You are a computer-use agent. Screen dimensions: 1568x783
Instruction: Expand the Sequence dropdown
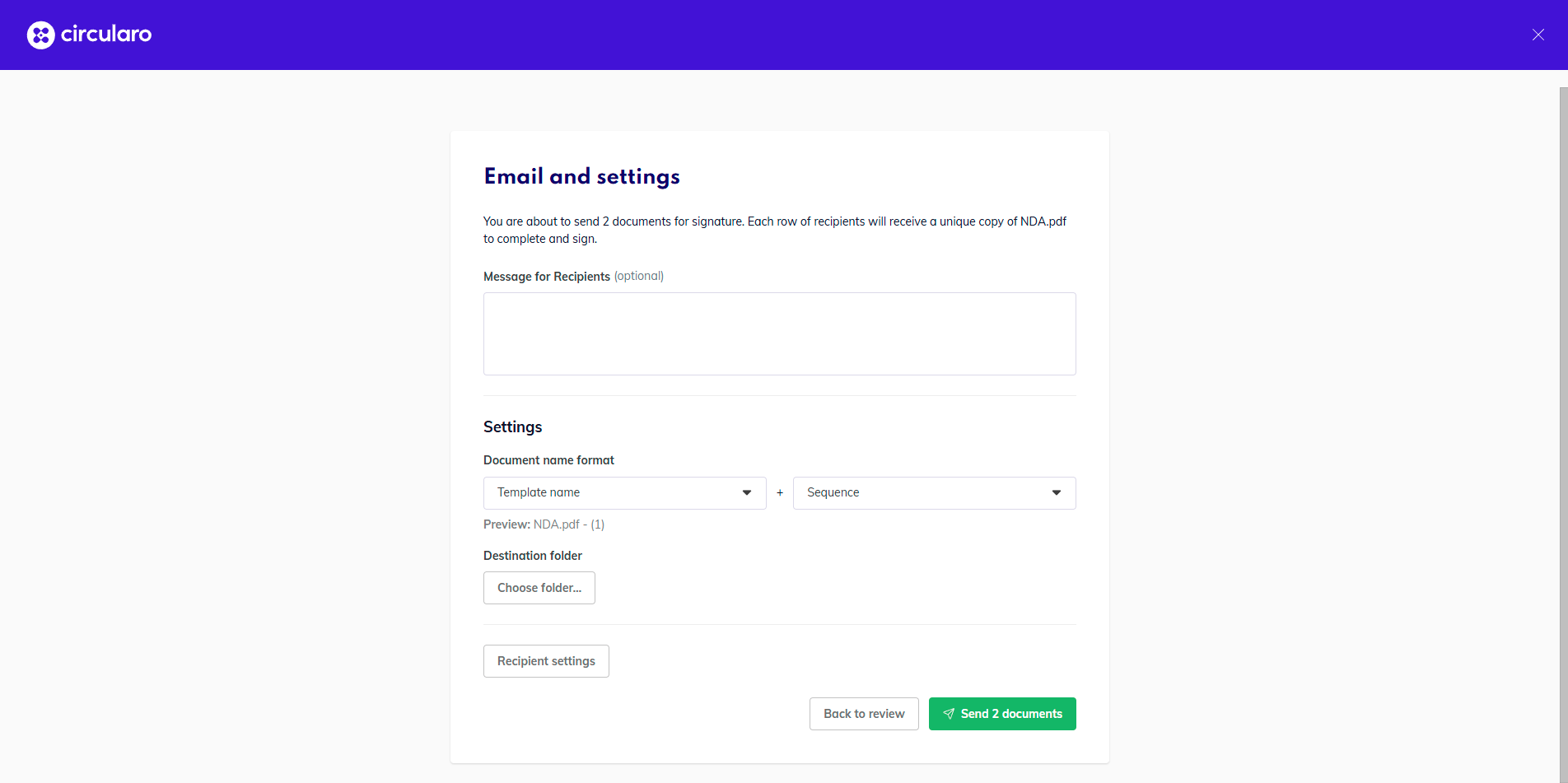[934, 492]
